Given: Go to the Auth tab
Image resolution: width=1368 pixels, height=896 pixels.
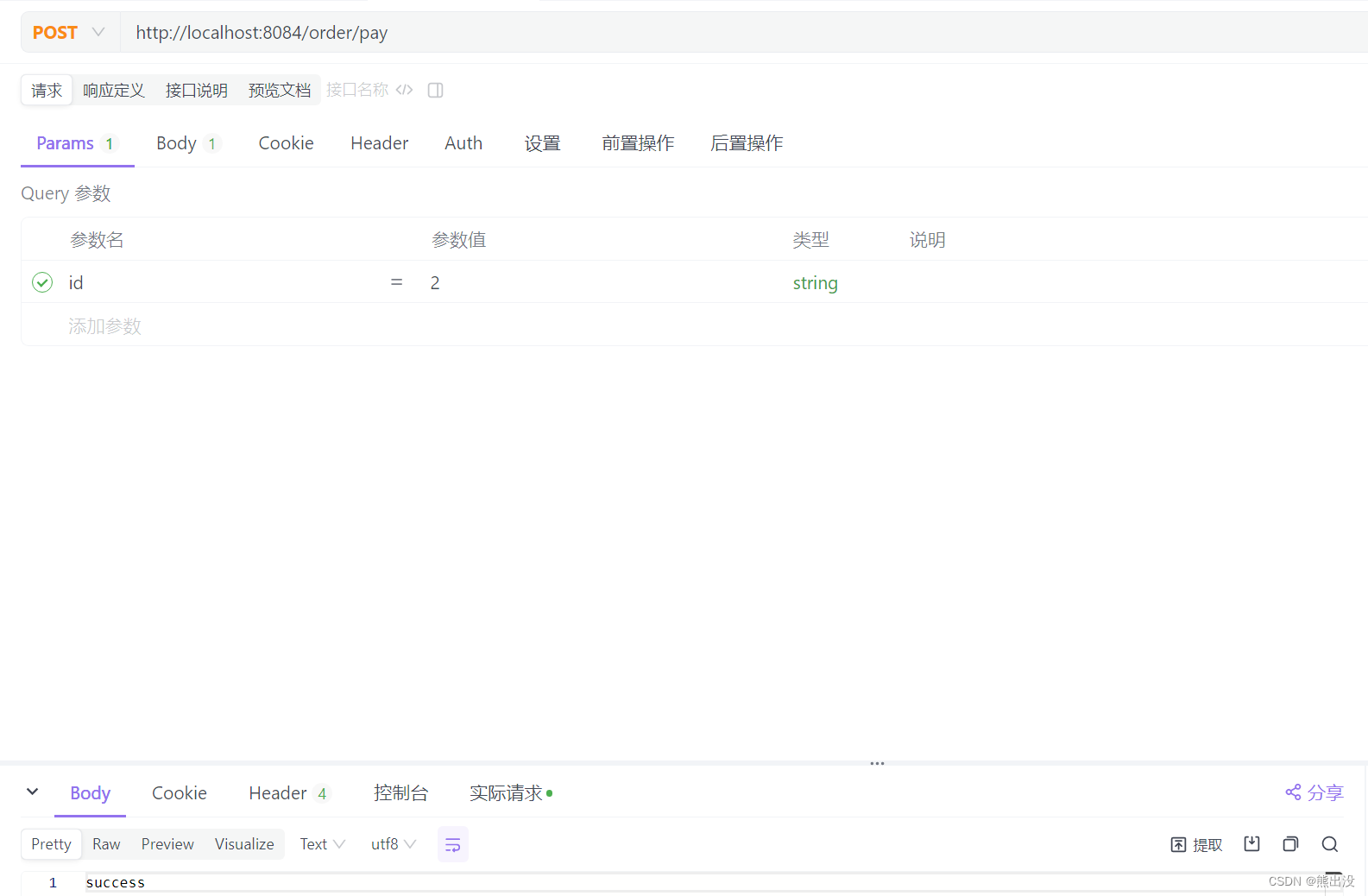Looking at the screenshot, I should click(x=463, y=143).
